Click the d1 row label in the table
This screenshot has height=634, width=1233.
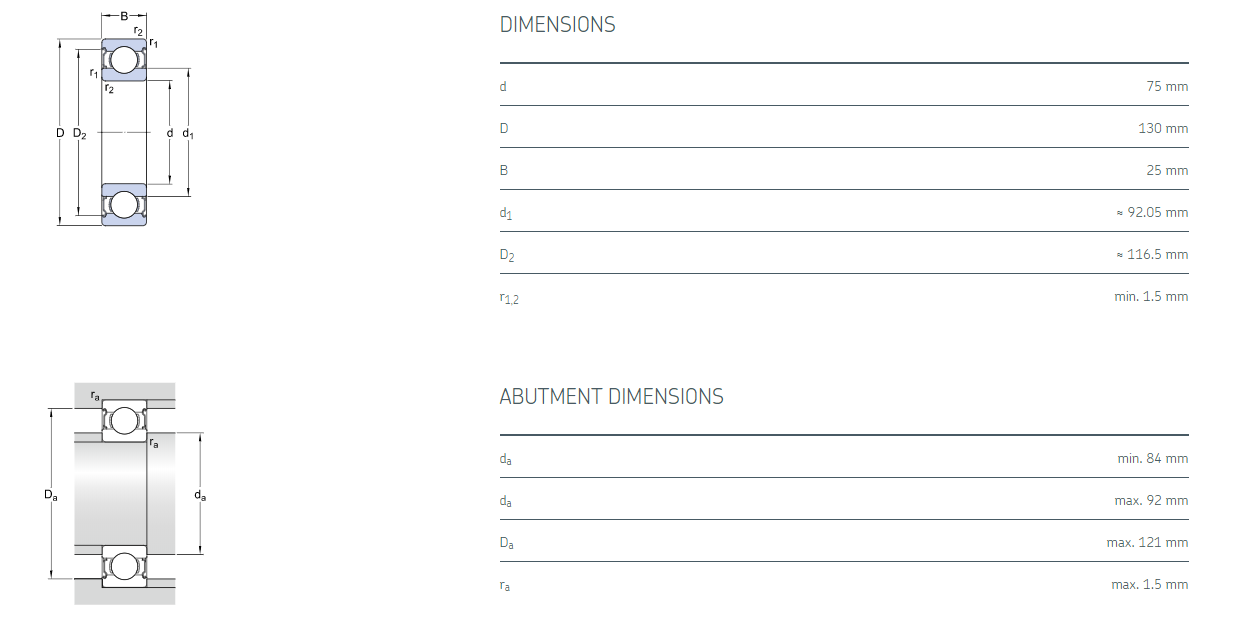click(x=506, y=214)
